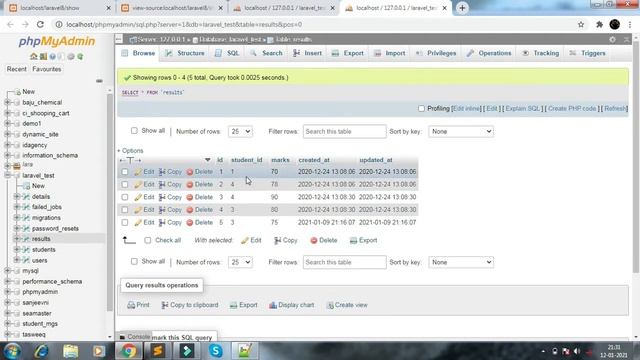Click the navigation panel vertical scrollbar
This screenshot has height=360, width=640.
tap(109, 202)
